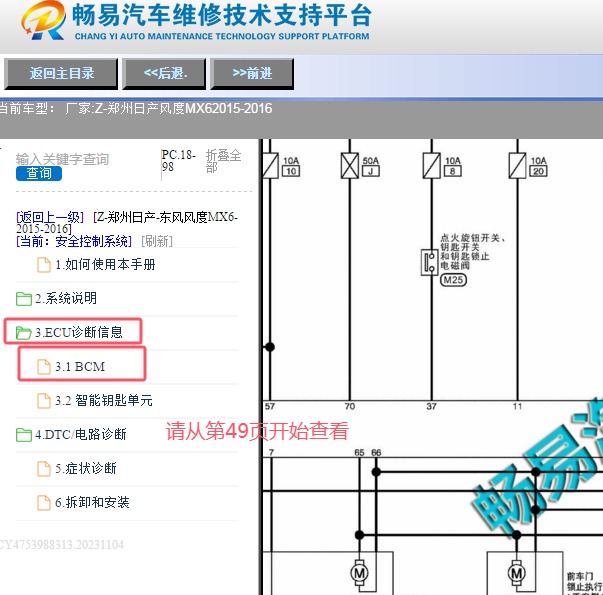Viewport: 603px width, 595px height.
Task: Open 3.2 智能钥匙单元 entry
Action: click(x=104, y=400)
